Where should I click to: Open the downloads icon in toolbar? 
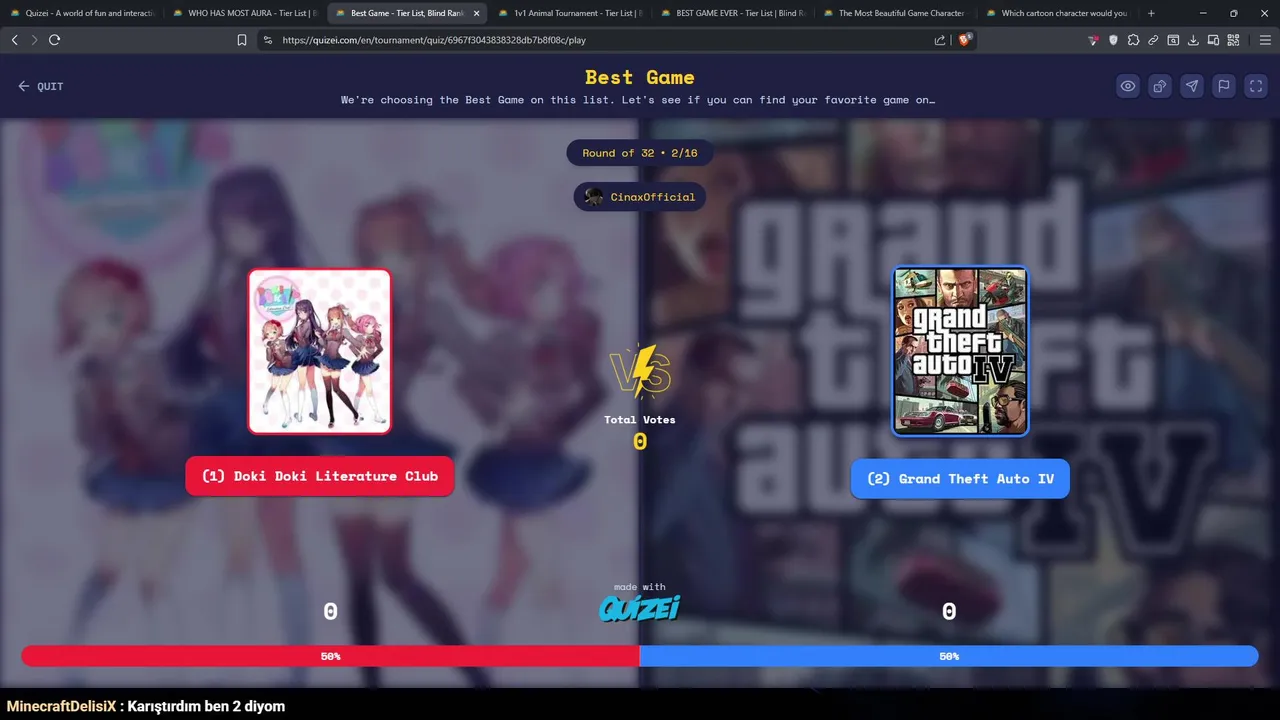[1193, 40]
